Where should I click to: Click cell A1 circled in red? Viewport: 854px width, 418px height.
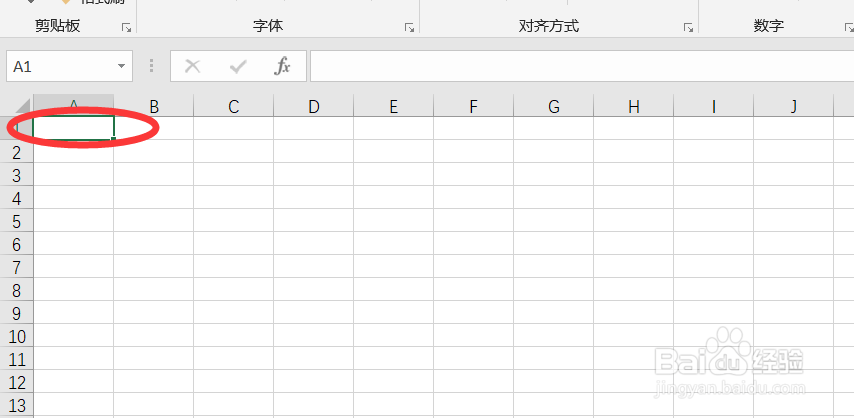click(74, 128)
